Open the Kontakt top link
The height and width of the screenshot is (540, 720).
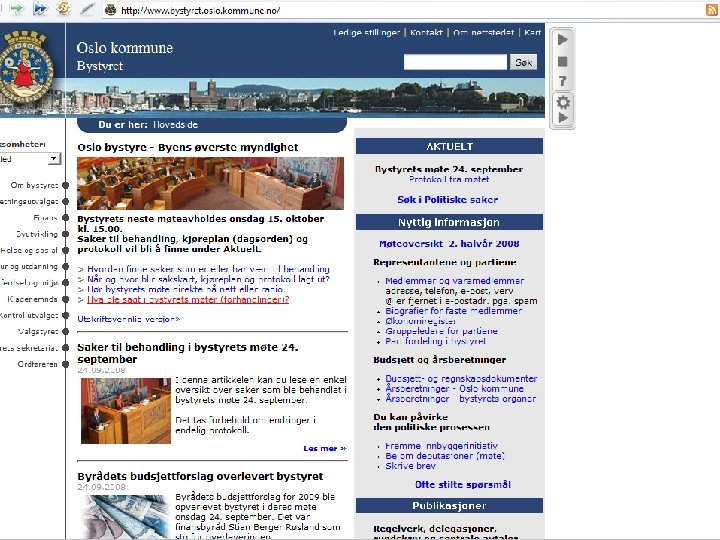(426, 33)
